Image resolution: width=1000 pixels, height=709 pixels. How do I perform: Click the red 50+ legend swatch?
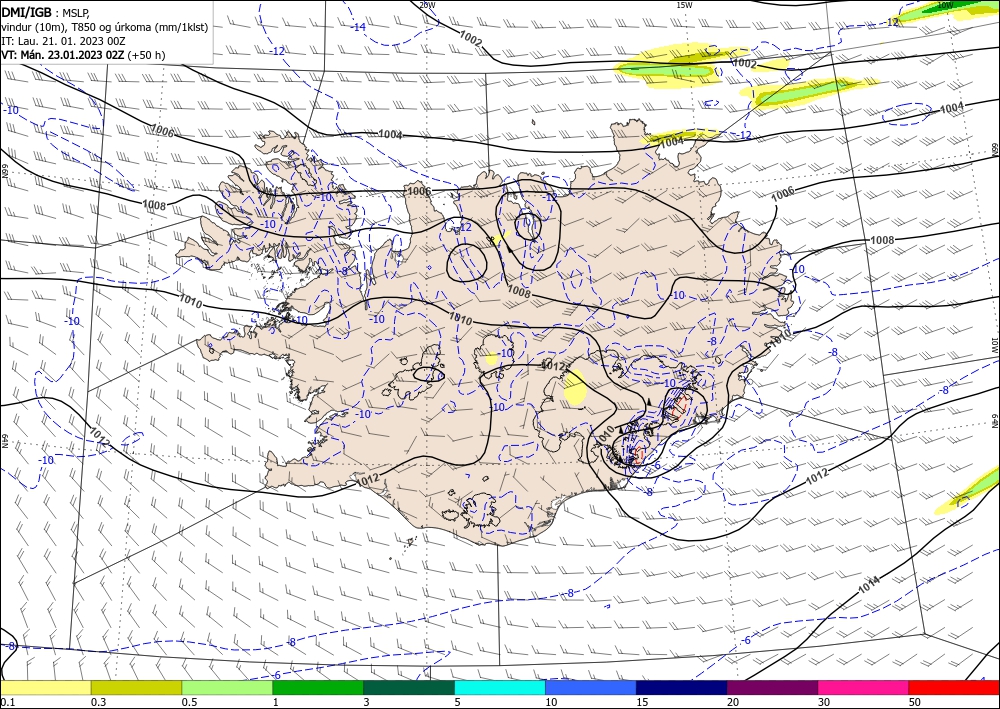954,687
